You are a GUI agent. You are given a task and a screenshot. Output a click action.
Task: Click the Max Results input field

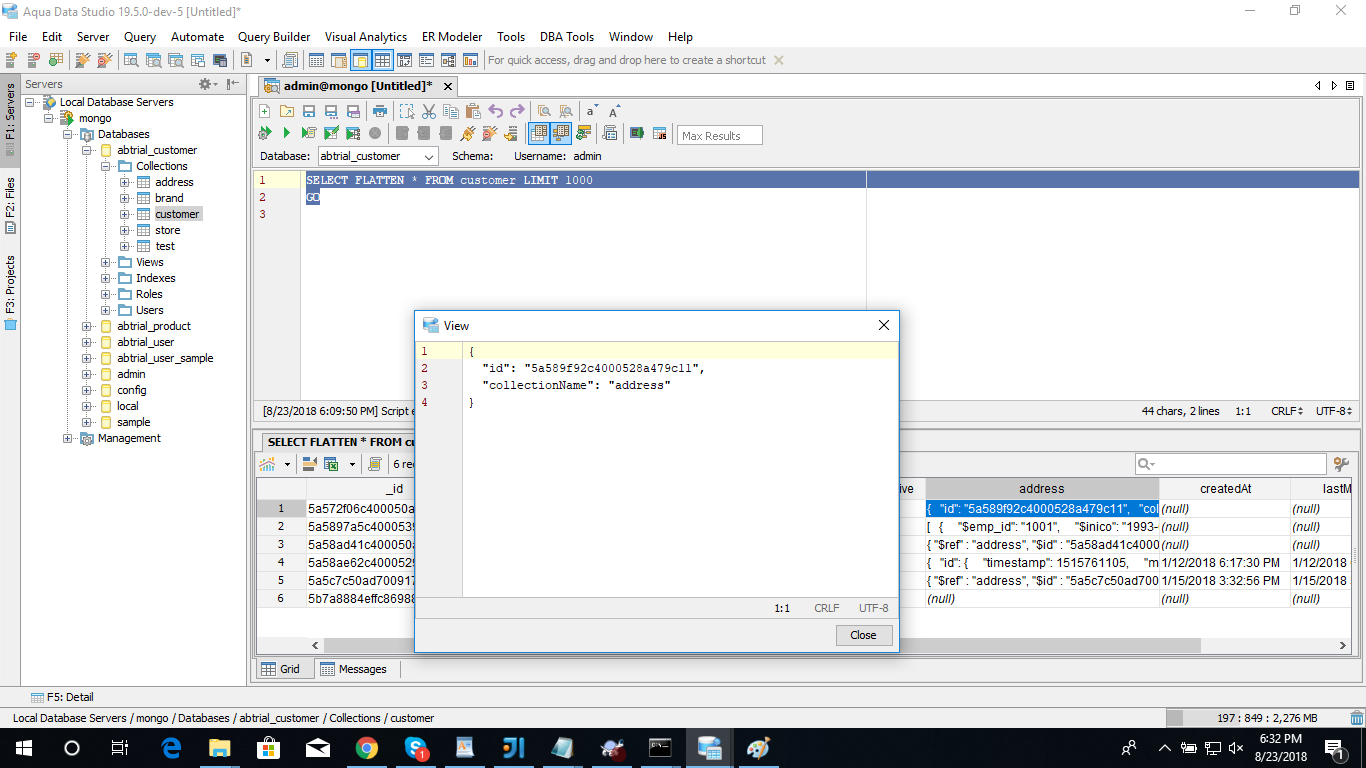[720, 135]
